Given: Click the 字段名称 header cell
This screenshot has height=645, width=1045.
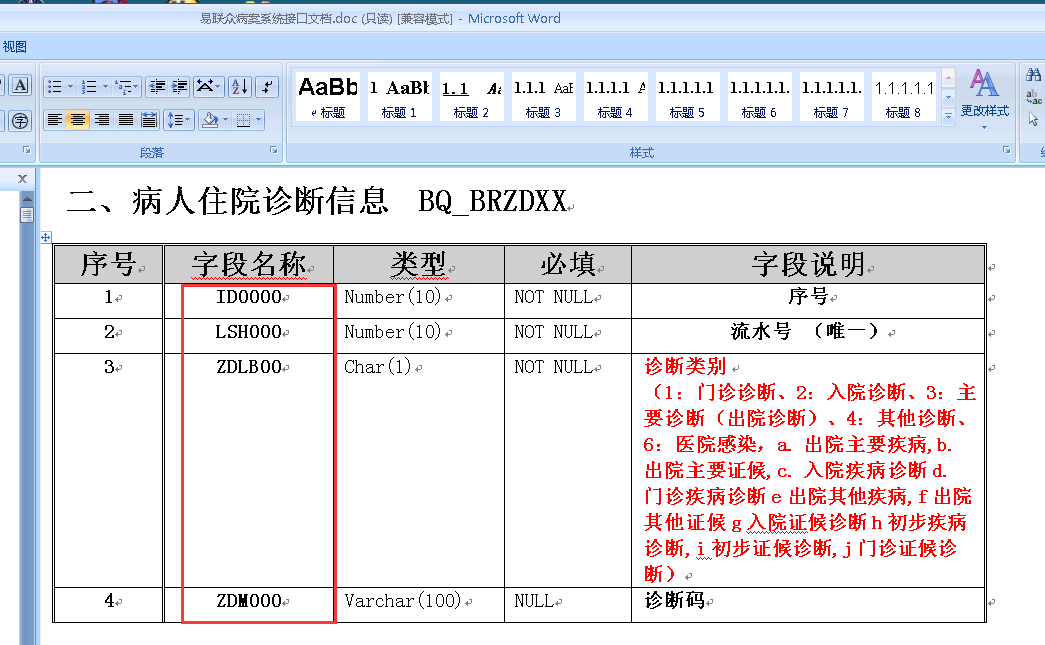Looking at the screenshot, I should coord(249,265).
